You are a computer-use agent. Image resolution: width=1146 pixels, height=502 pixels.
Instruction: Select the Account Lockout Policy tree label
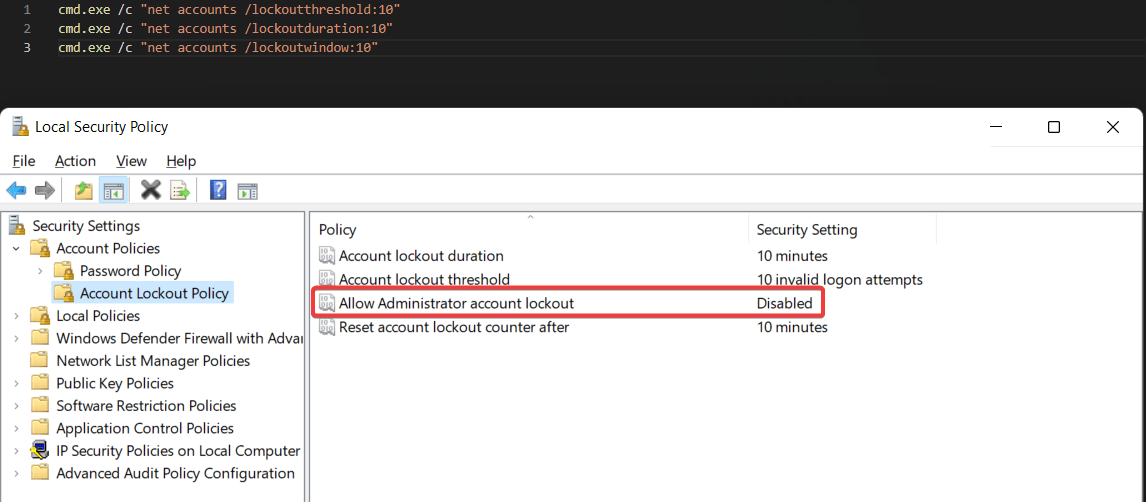point(154,294)
